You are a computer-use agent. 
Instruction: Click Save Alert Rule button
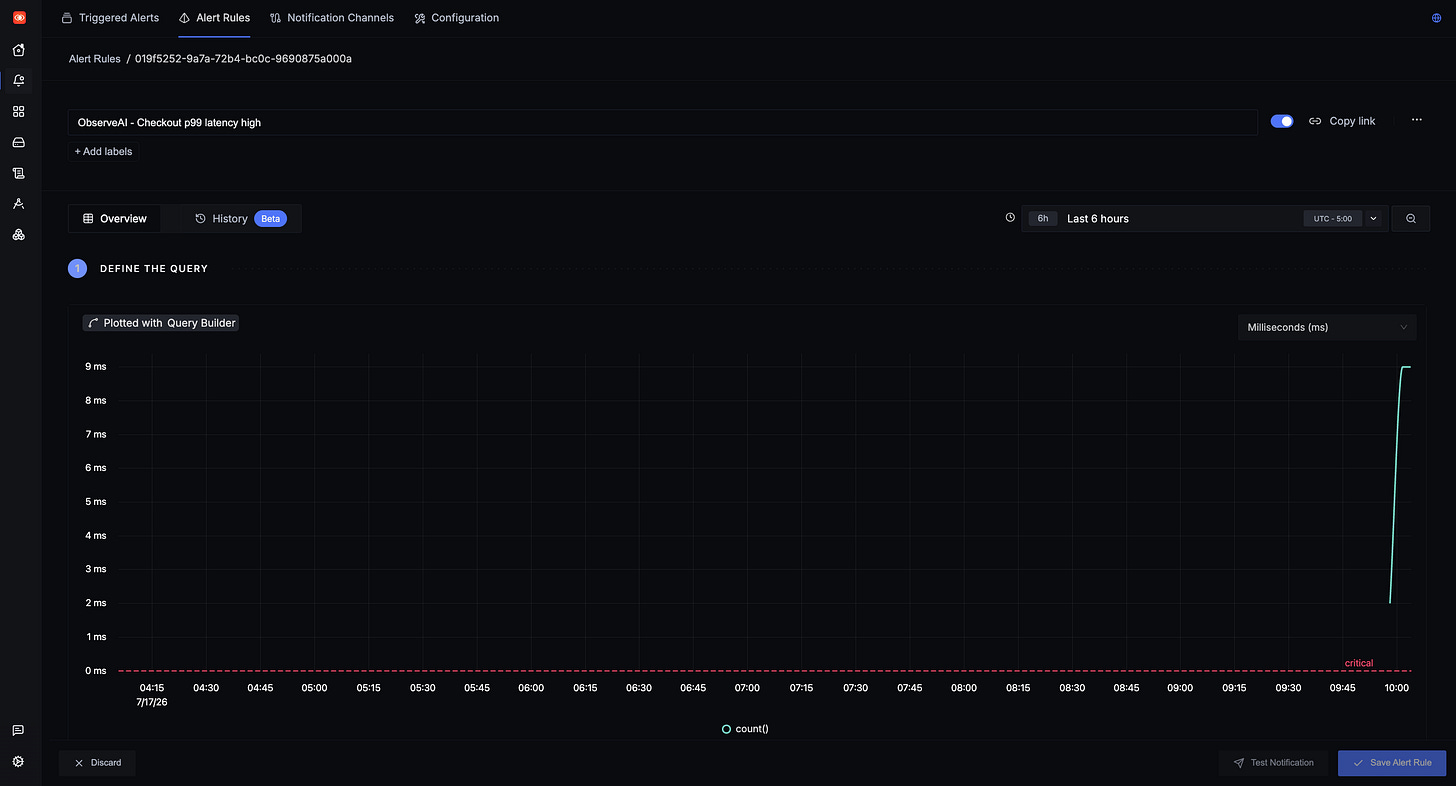1392,763
